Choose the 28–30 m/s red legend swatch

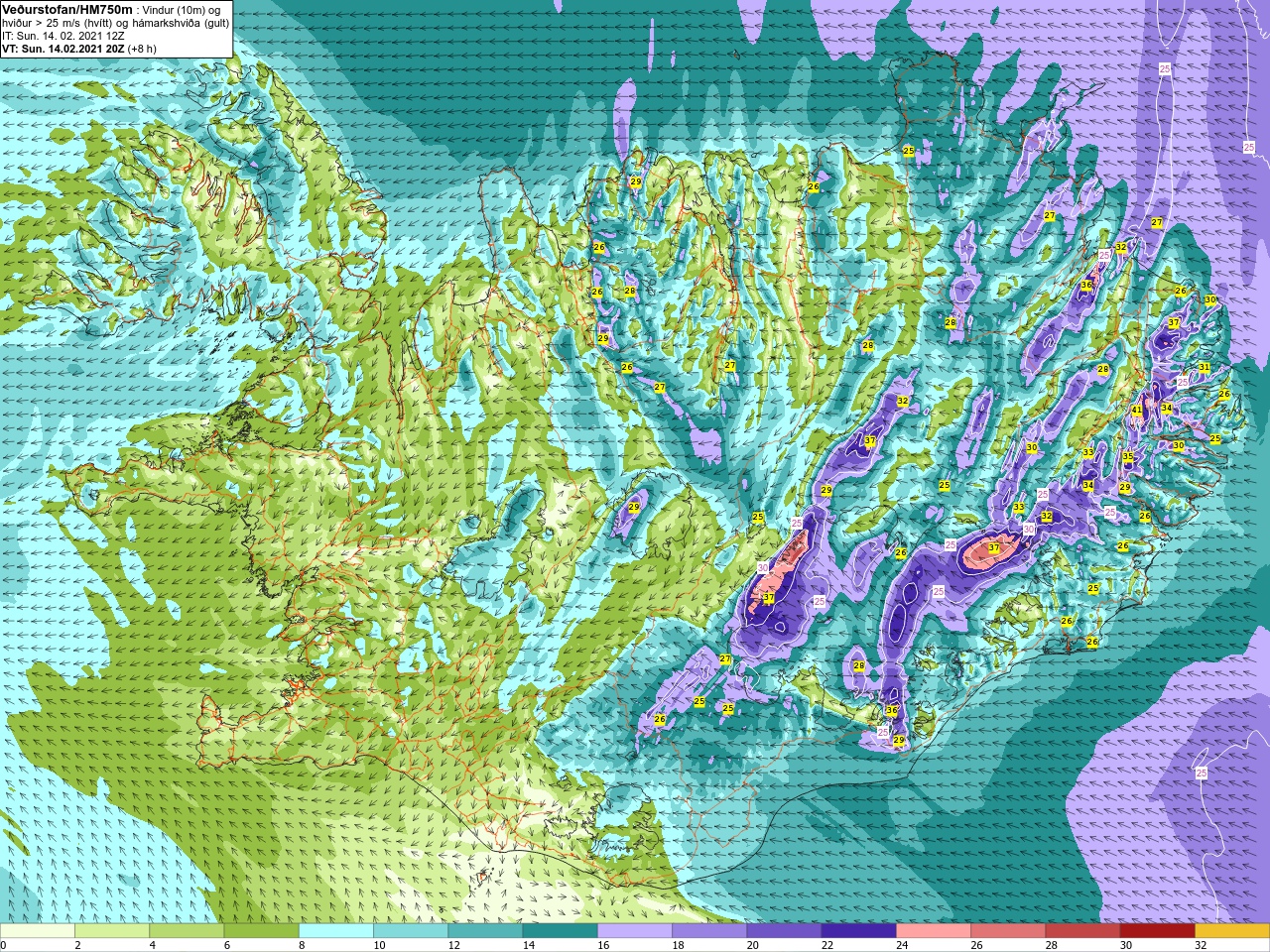click(1082, 931)
